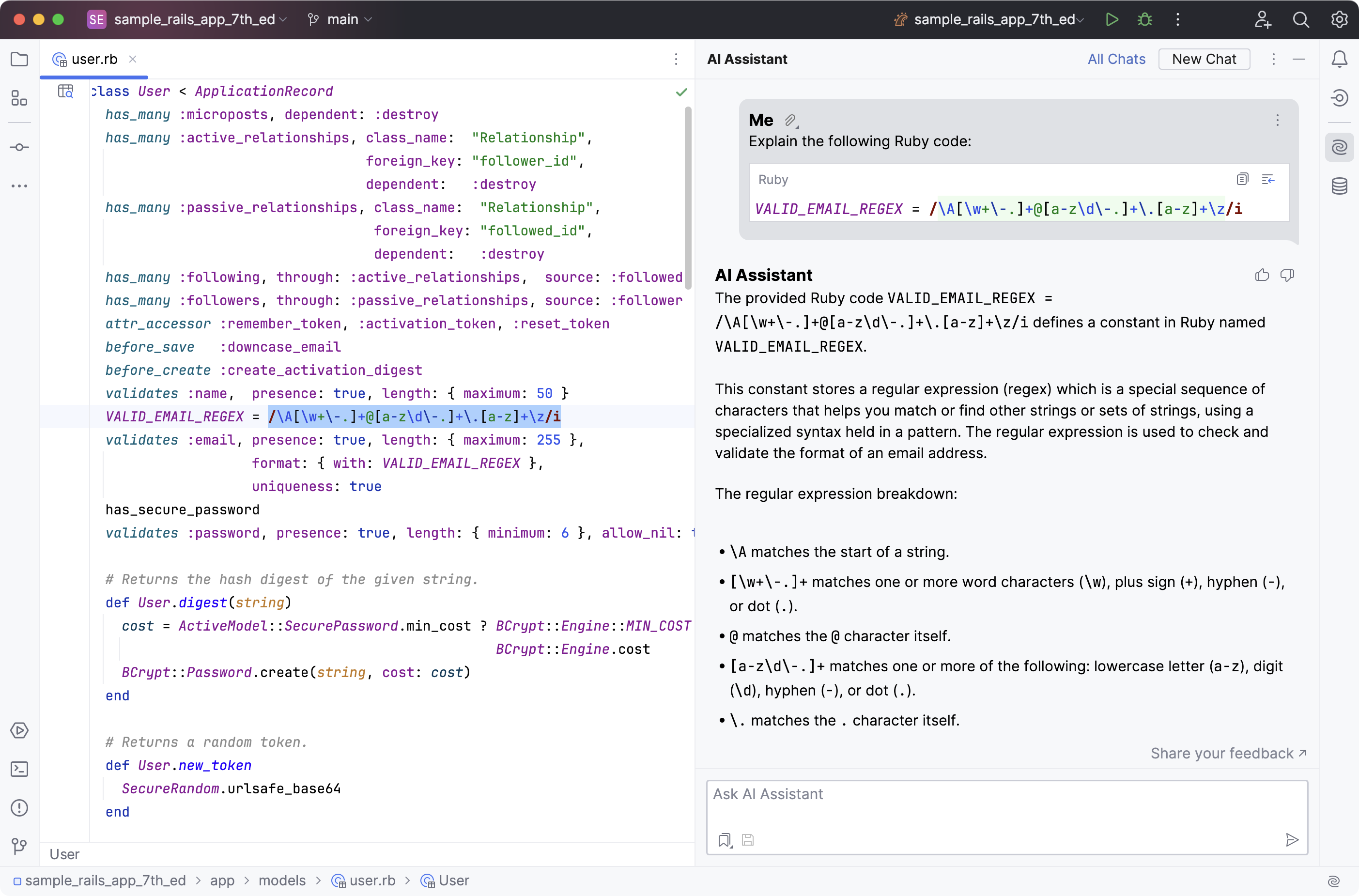Open the Problems tool window
The image size is (1359, 896).
pos(19,808)
